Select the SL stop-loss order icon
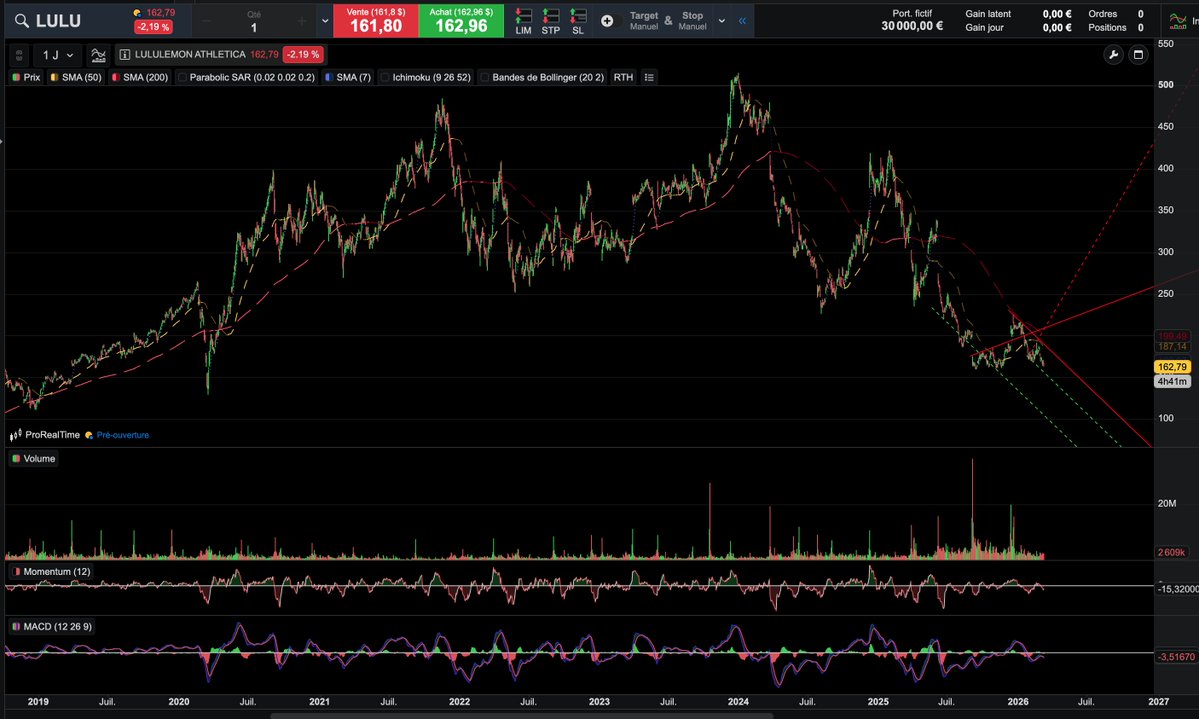The width and height of the screenshot is (1199, 719). click(578, 21)
